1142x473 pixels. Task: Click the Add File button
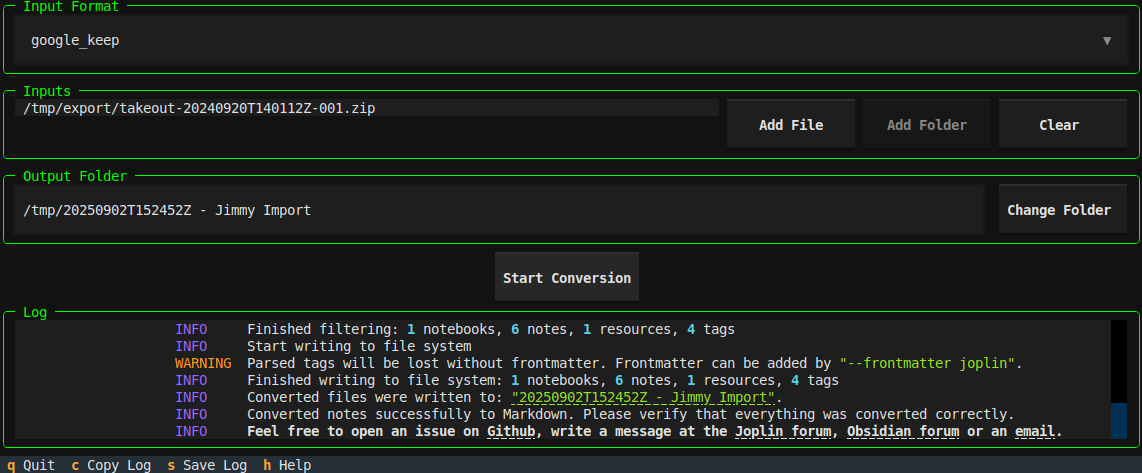(790, 125)
